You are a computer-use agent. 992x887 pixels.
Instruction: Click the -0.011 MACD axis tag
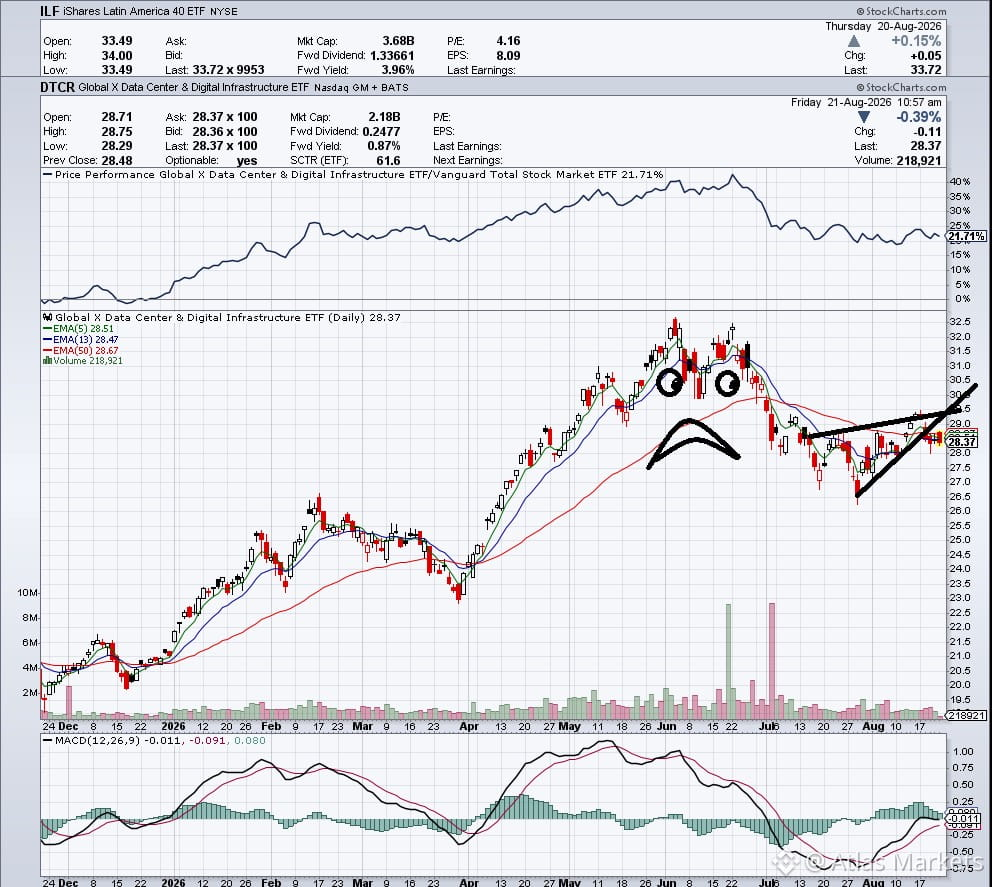coord(963,818)
